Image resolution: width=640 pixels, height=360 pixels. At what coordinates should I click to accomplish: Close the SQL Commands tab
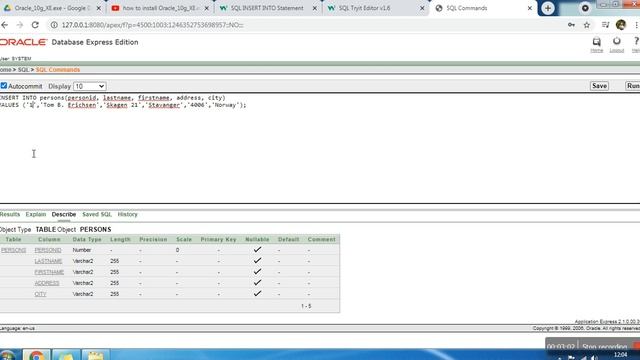click(530, 8)
